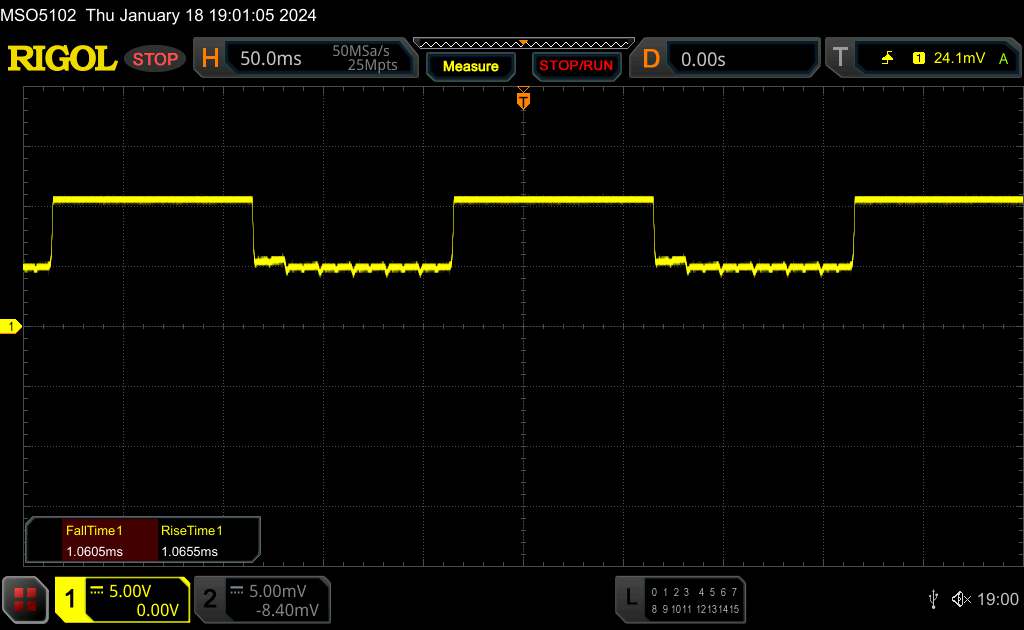Click the trigger source channel 1 badge
1024x630 pixels.
[x=918, y=59]
